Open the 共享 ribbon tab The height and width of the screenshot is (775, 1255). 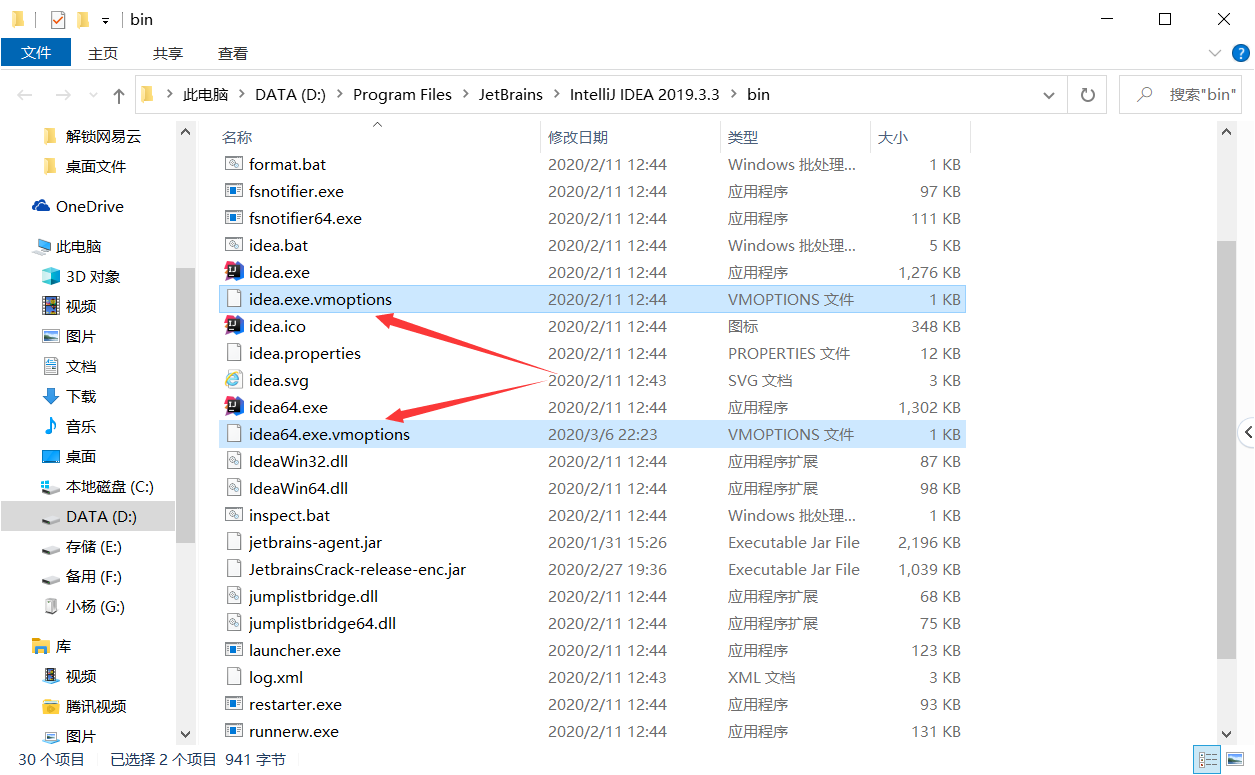(x=168, y=53)
